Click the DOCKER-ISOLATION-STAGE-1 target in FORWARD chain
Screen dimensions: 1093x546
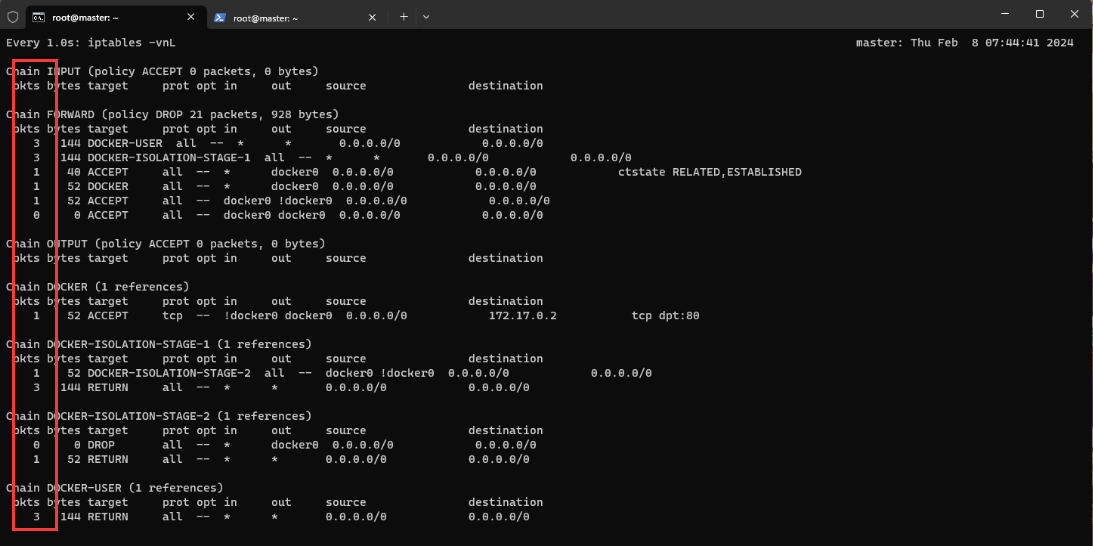pos(169,158)
